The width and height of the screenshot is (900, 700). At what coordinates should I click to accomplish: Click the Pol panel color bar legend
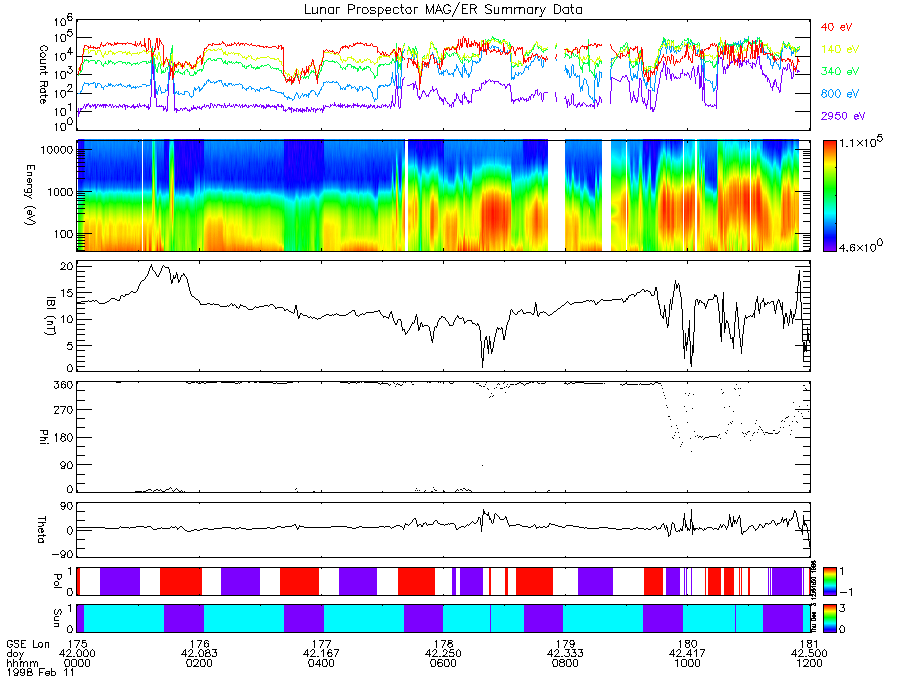(x=829, y=581)
